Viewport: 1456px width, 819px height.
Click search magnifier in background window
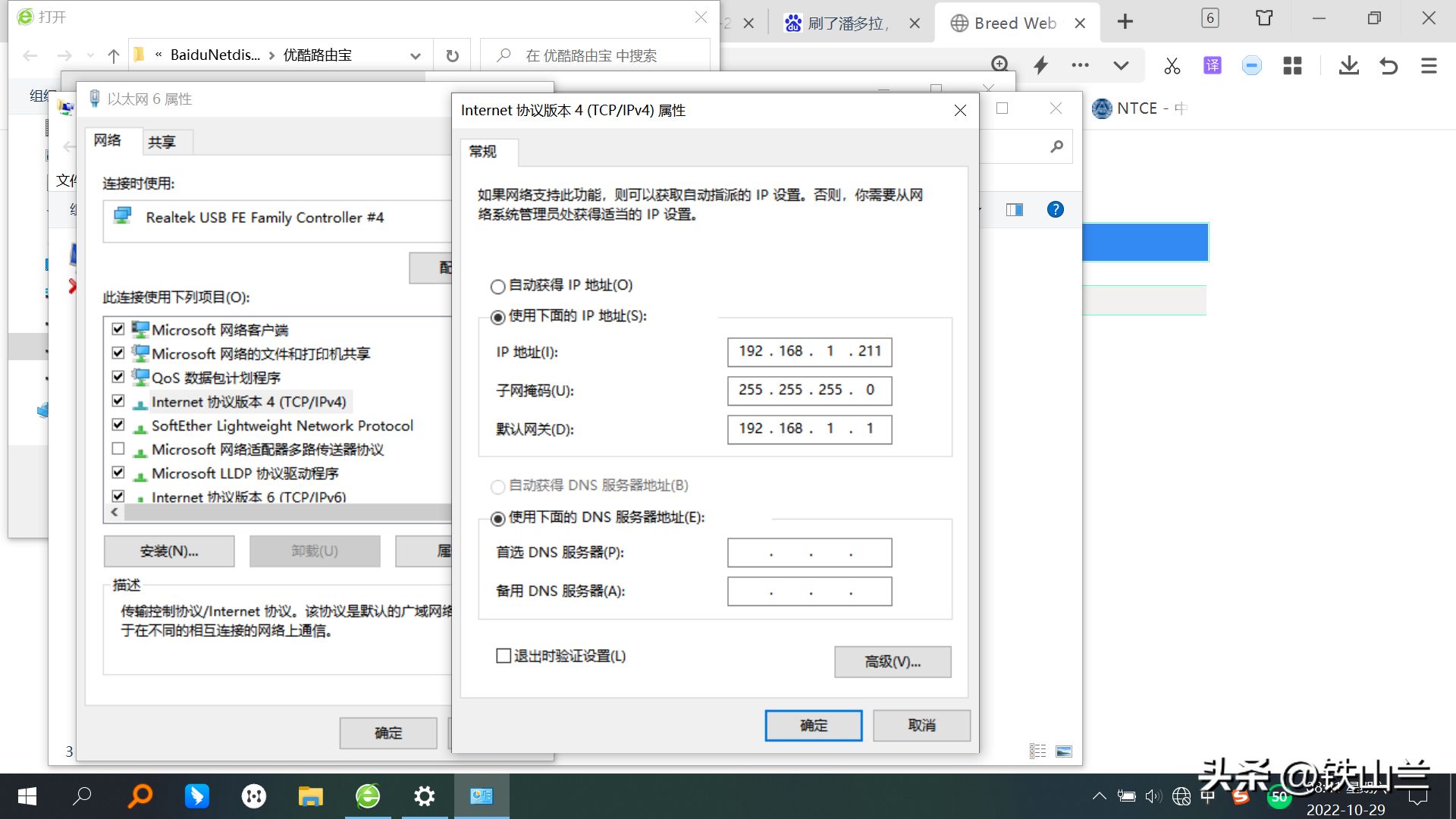click(1056, 146)
